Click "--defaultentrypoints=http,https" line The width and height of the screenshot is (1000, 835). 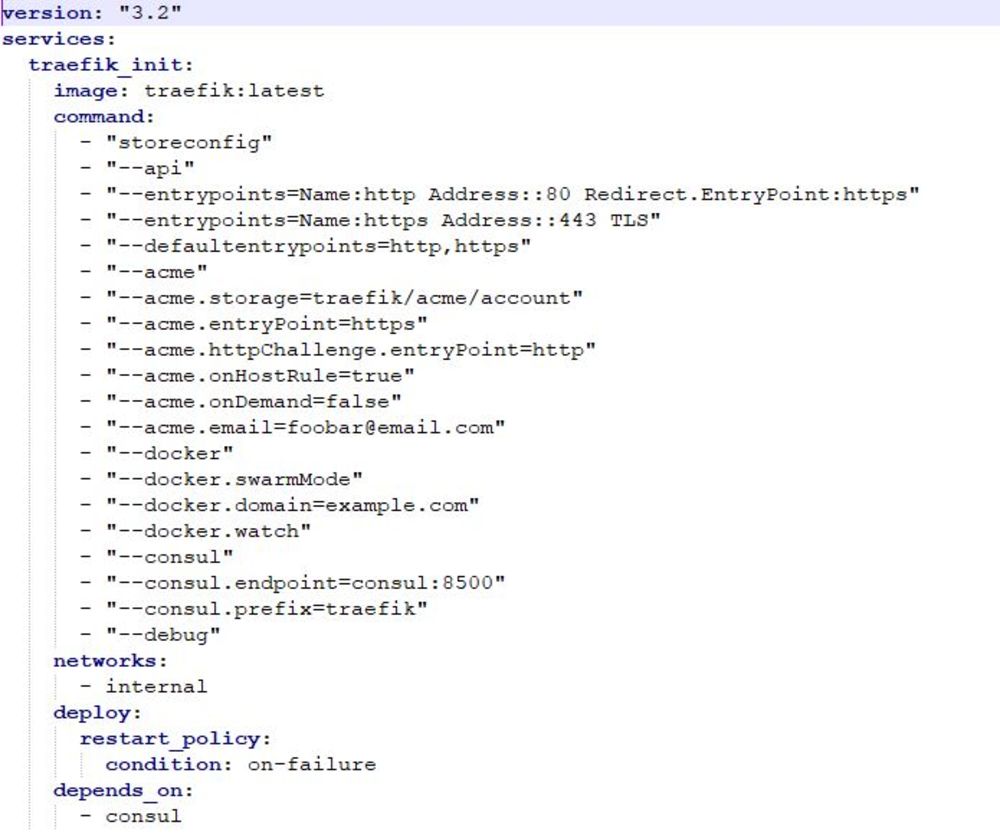coord(318,246)
